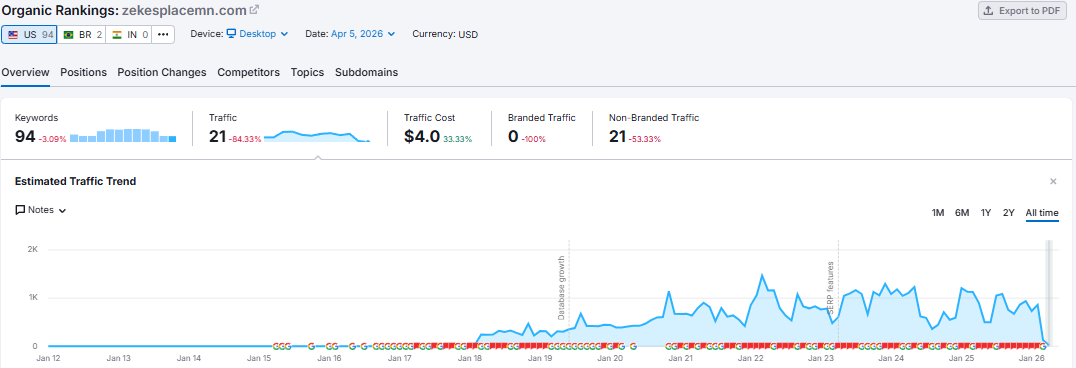
Task: Click the Database growth chart marker
Action: [x=561, y=288]
